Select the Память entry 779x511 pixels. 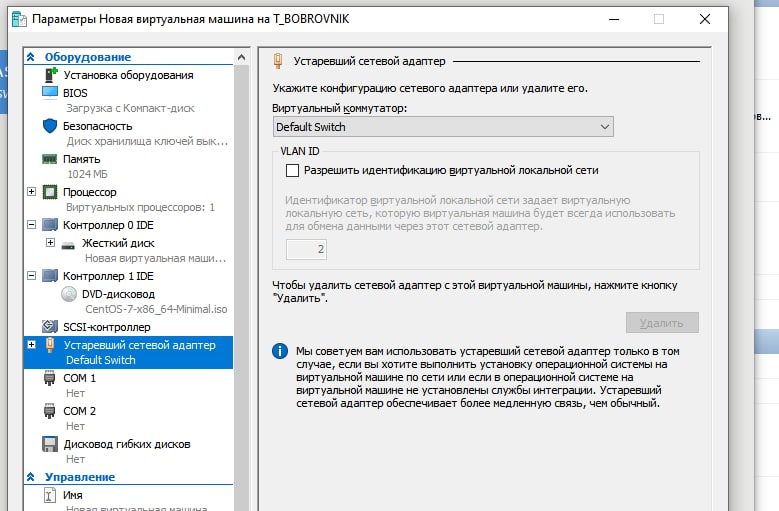(x=81, y=159)
